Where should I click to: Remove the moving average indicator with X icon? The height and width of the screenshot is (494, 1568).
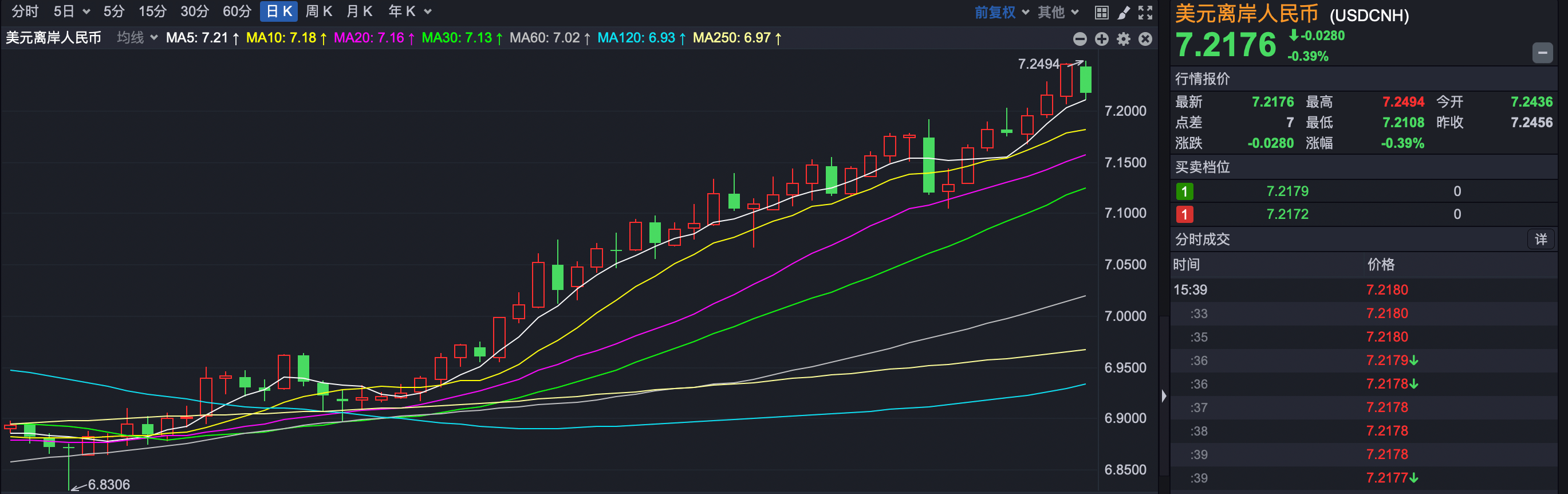(1145, 39)
